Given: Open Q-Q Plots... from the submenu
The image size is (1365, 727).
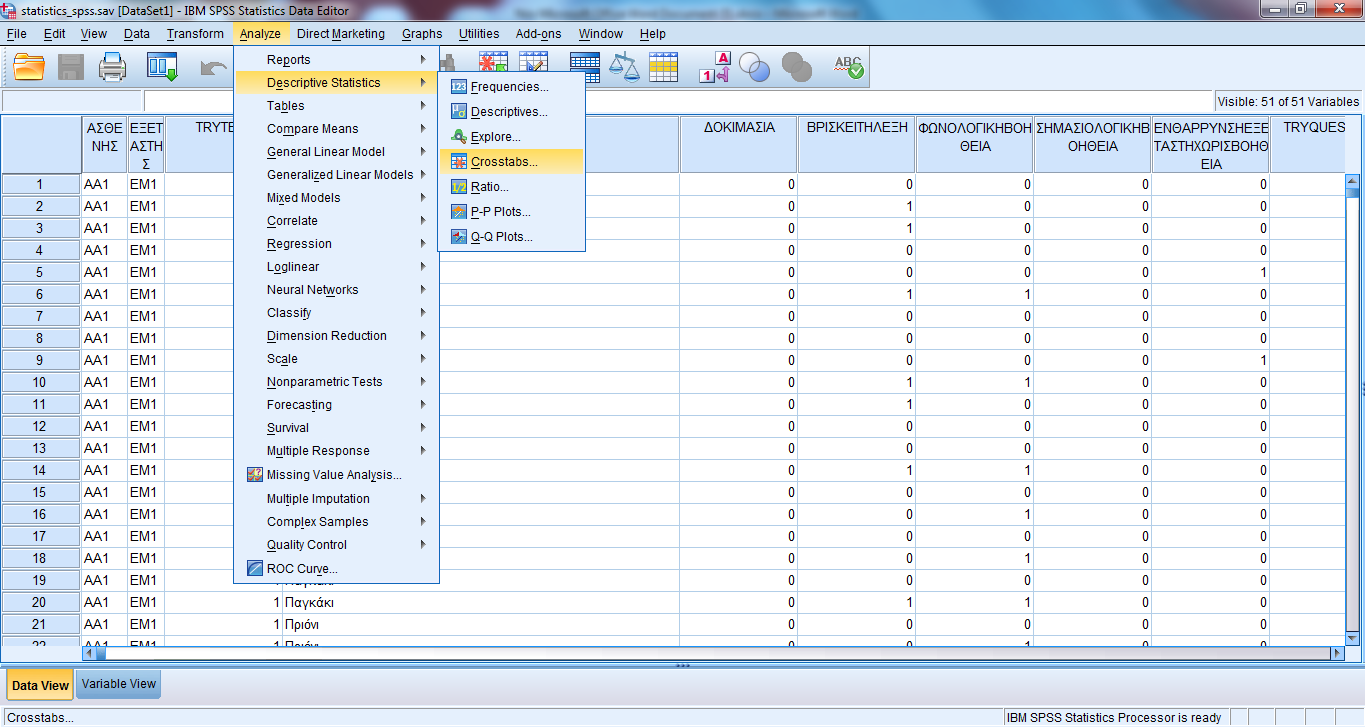Looking at the screenshot, I should [x=511, y=237].
